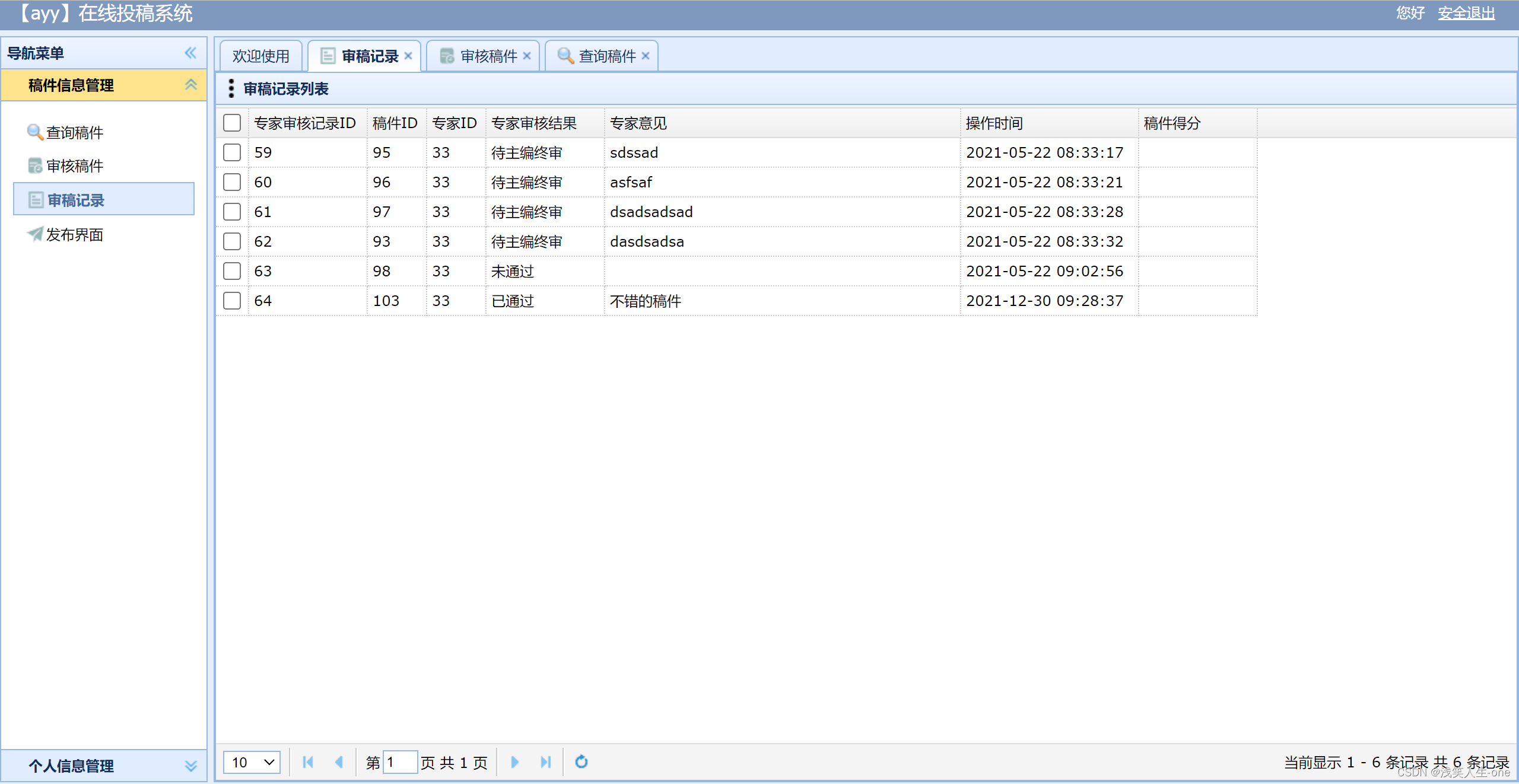Check the row with record ID 64
The height and width of the screenshot is (784, 1519).
click(x=232, y=301)
